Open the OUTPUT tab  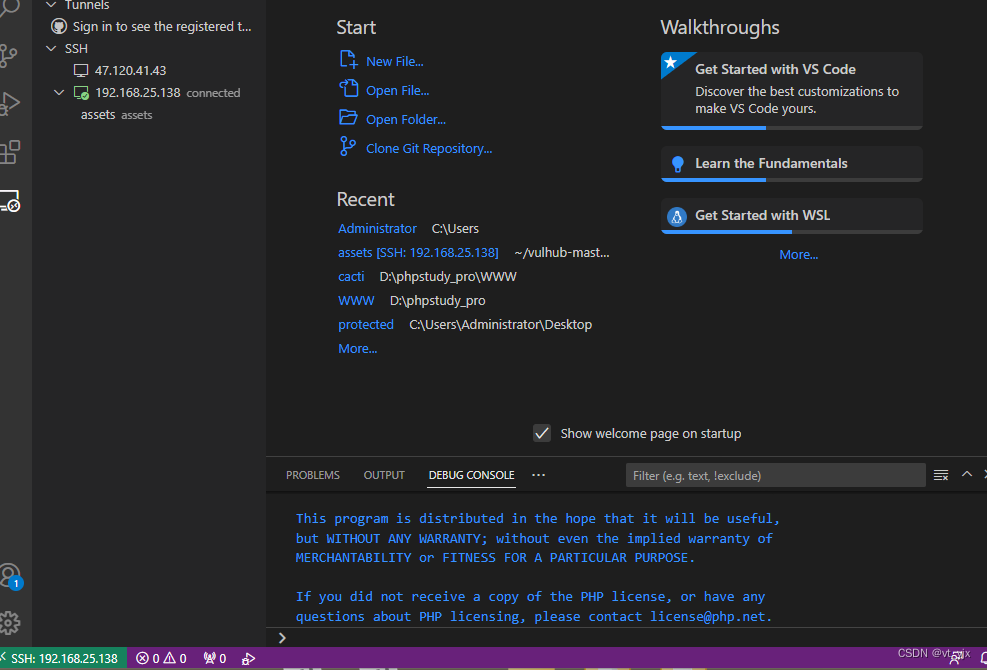click(x=384, y=475)
